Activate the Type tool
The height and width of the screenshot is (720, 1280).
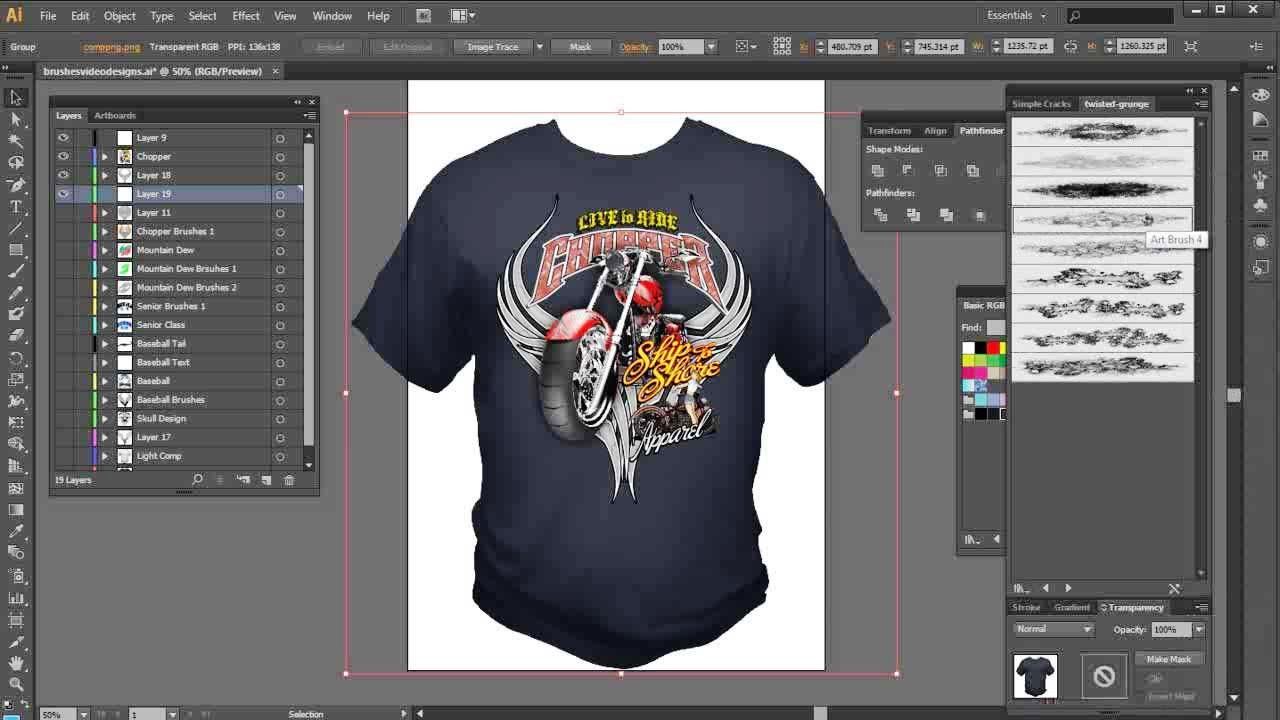click(x=16, y=207)
